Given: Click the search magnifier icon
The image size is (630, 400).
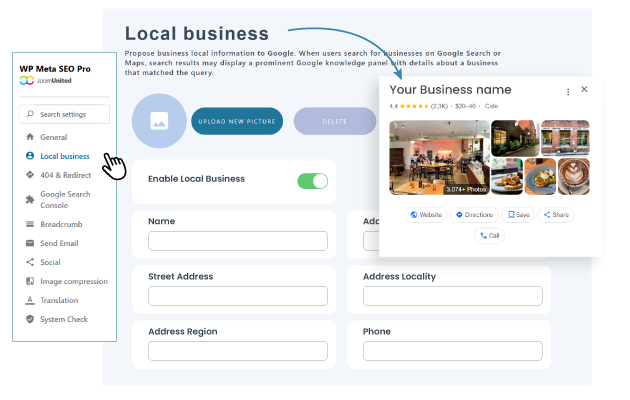Looking at the screenshot, I should tap(30, 114).
